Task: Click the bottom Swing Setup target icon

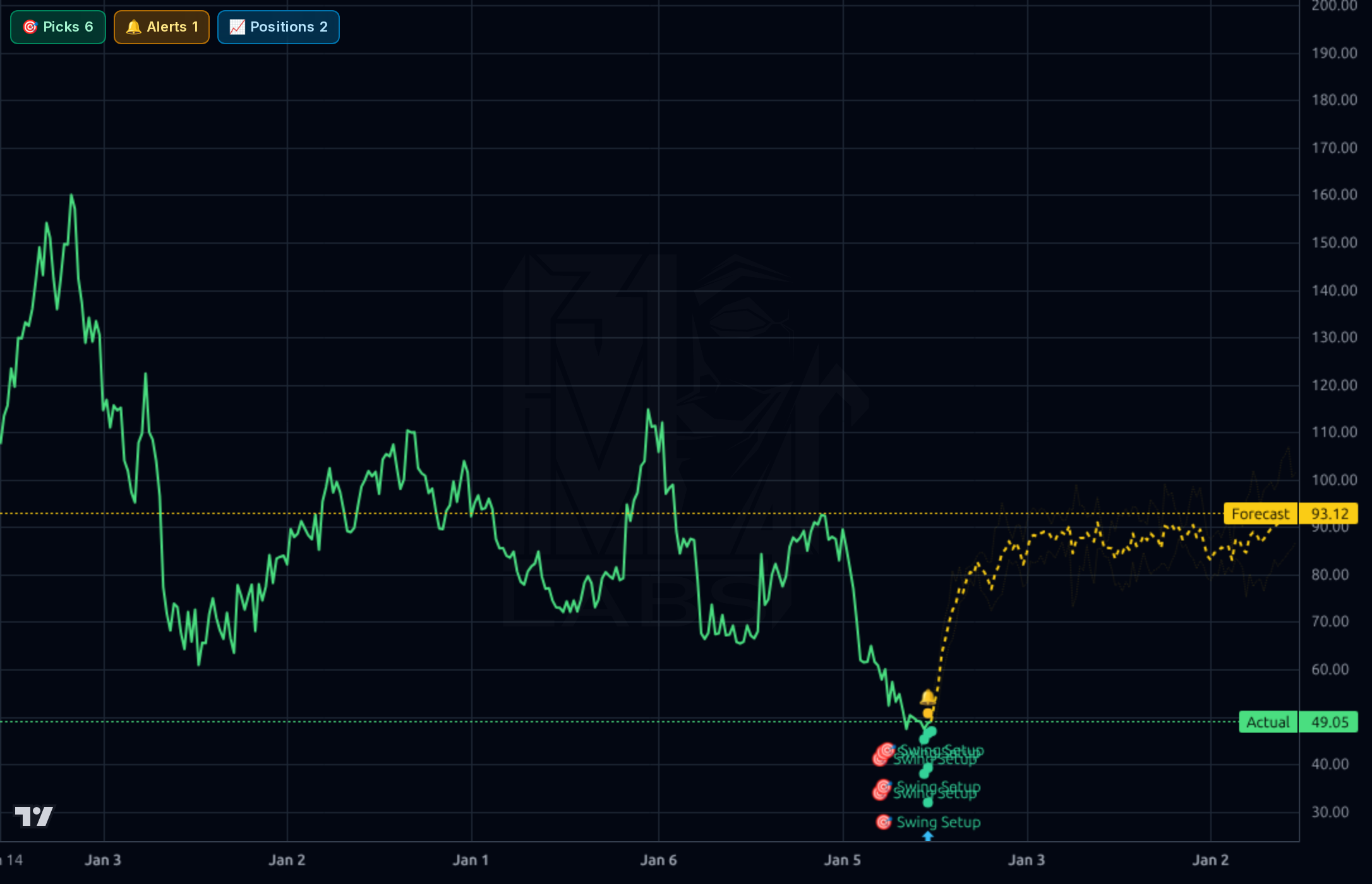Action: pos(883,822)
